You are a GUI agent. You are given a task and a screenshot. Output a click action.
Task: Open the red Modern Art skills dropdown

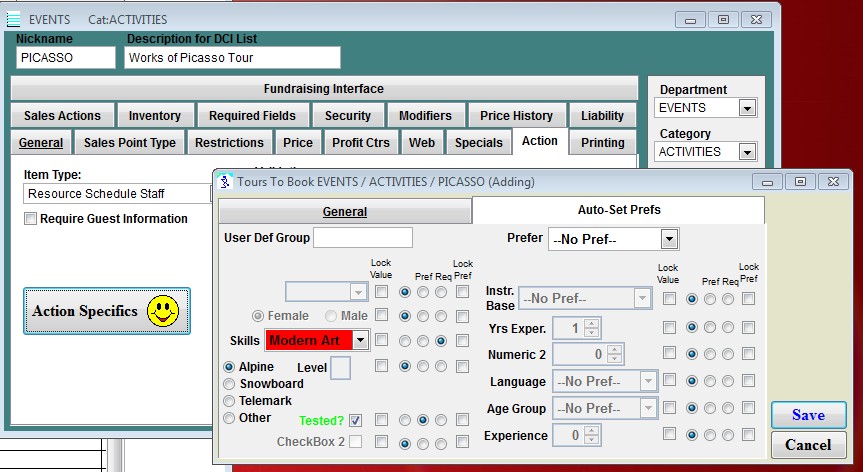pos(360,341)
